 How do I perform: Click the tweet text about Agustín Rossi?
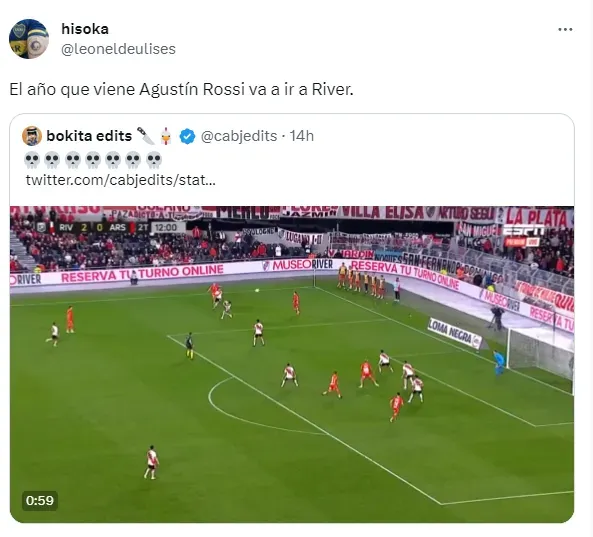click(181, 90)
